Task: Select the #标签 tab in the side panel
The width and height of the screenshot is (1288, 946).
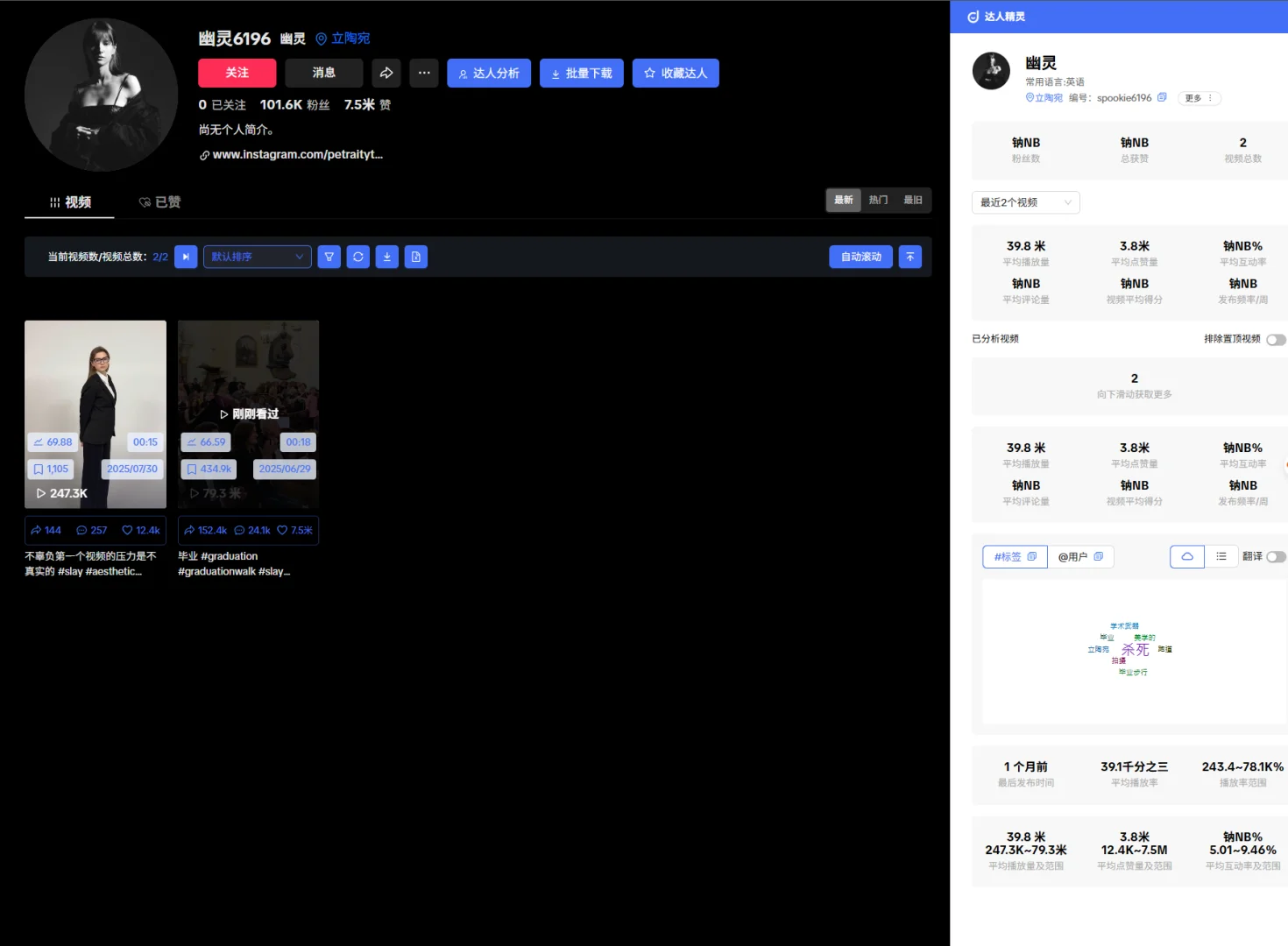Action: [1015, 556]
